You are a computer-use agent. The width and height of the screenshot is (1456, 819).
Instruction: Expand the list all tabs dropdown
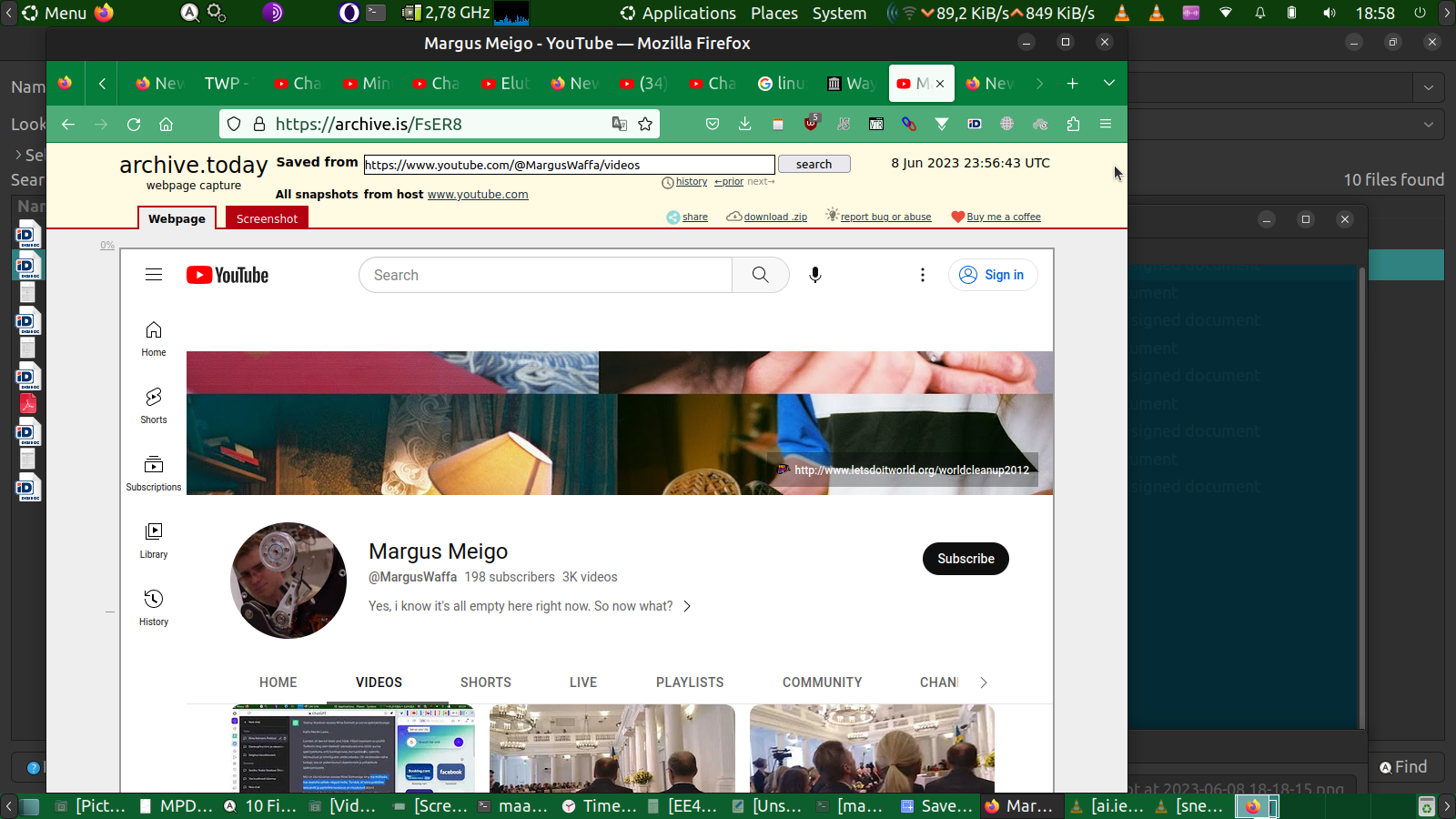pos(1108,83)
